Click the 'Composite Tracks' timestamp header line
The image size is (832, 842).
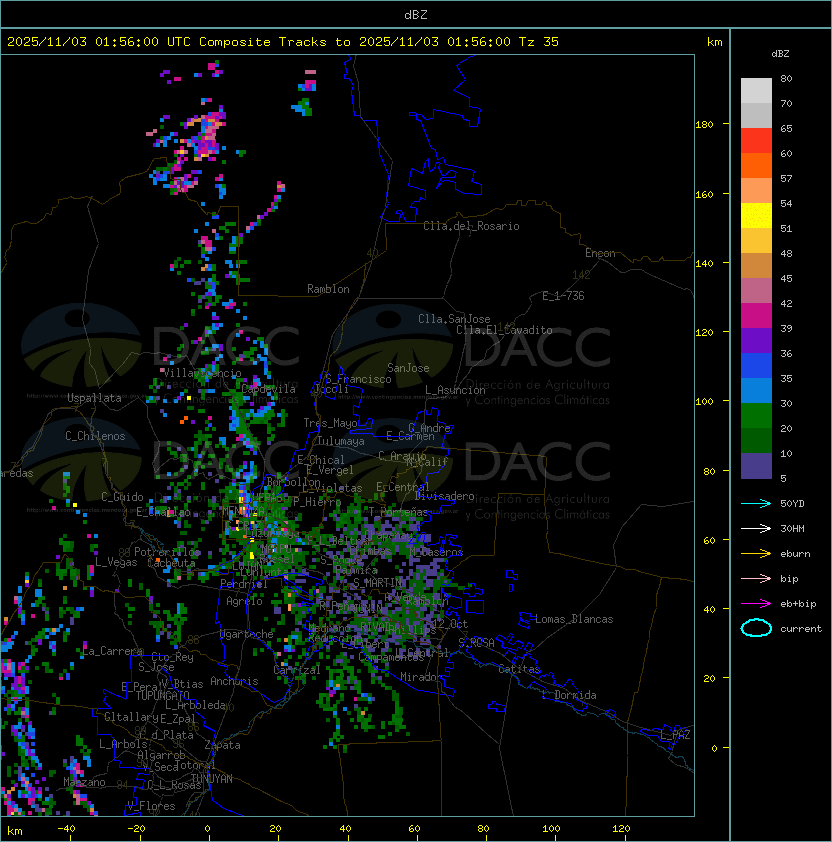click(x=283, y=42)
